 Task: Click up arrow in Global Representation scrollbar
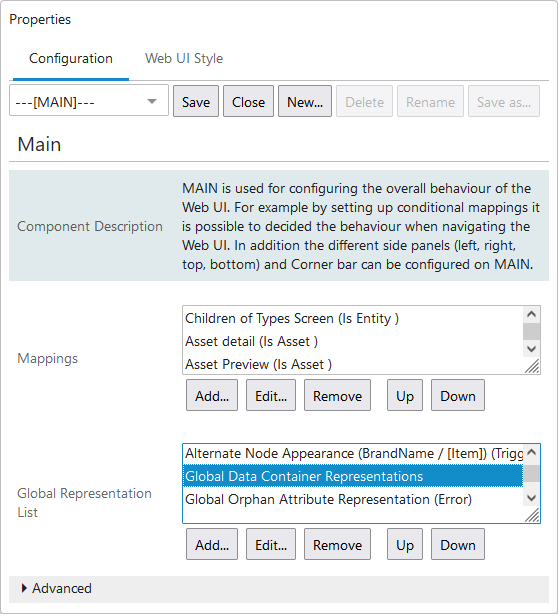point(531,452)
